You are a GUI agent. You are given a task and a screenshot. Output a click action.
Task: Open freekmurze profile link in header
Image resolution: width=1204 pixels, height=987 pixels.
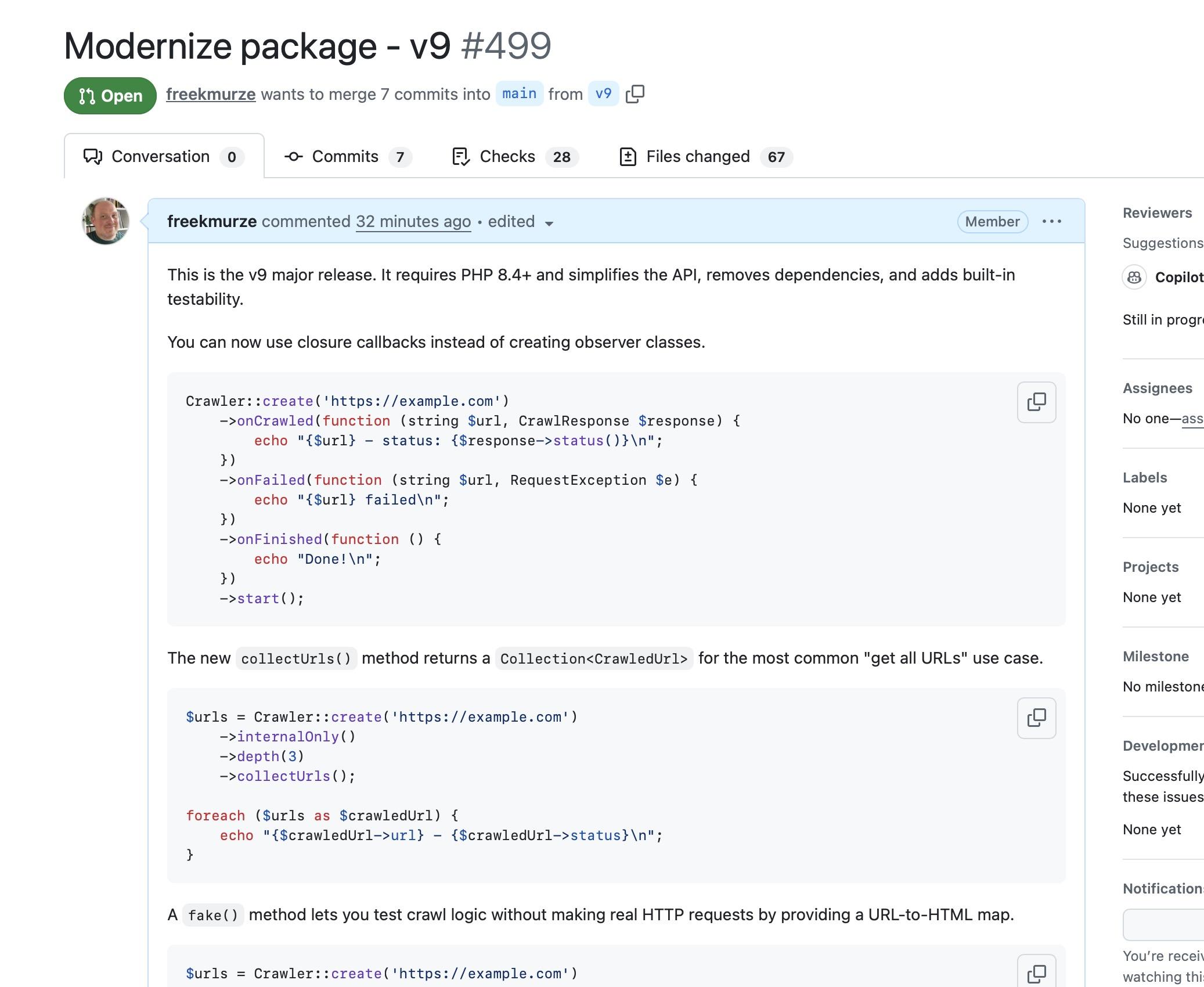coord(211,95)
